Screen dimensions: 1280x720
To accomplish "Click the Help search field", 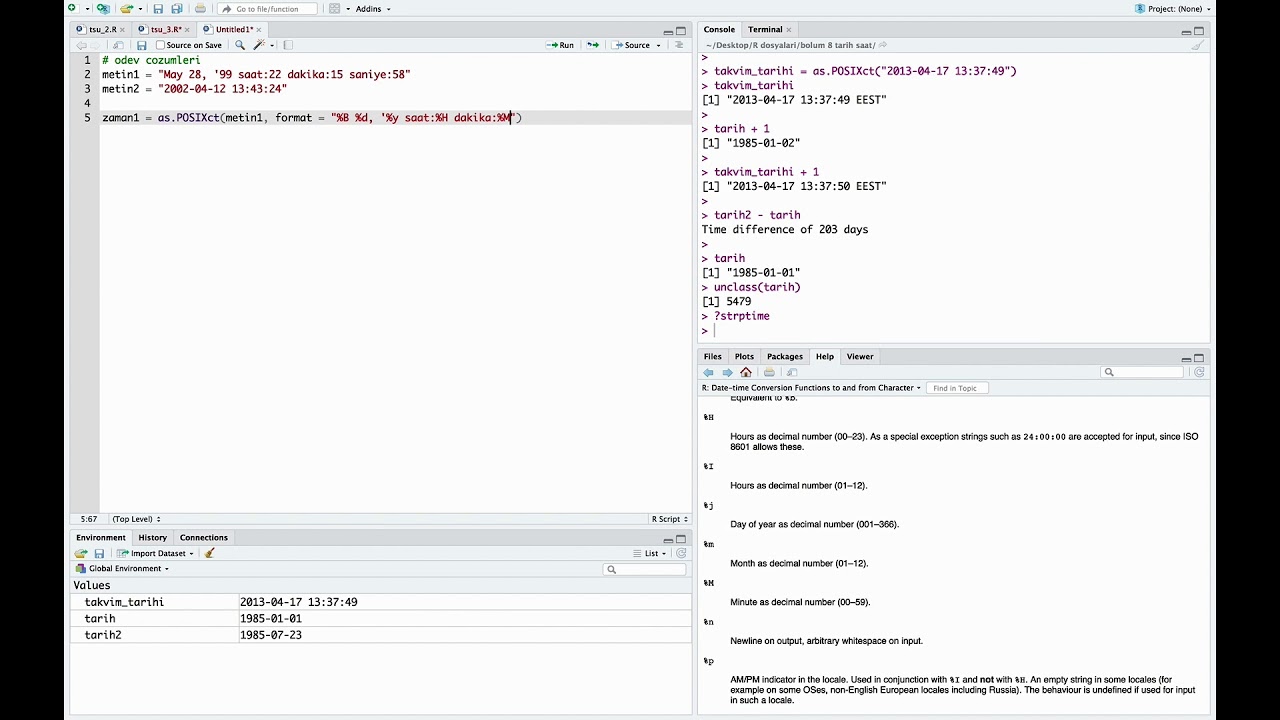I will [1143, 373].
